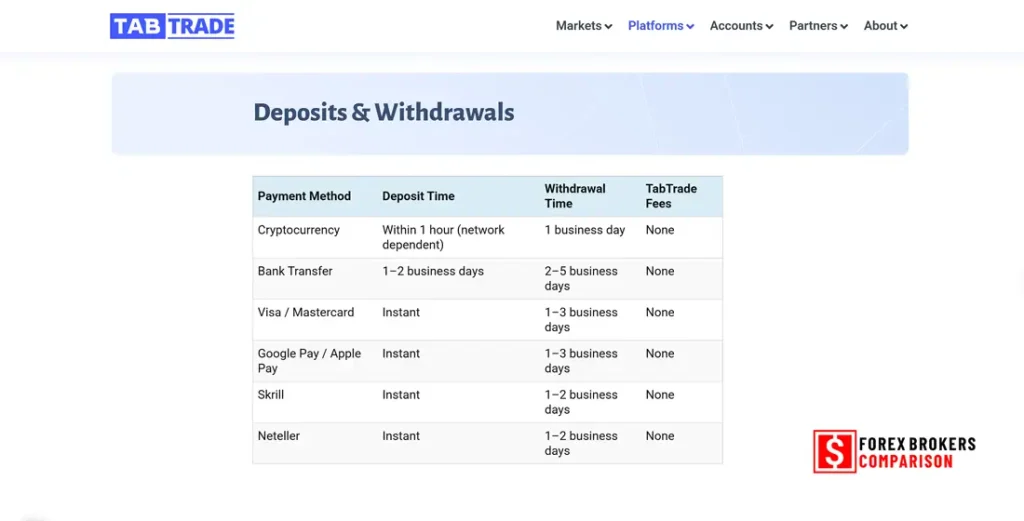Click the TabTrade logo
1024x521 pixels.
[x=172, y=26]
